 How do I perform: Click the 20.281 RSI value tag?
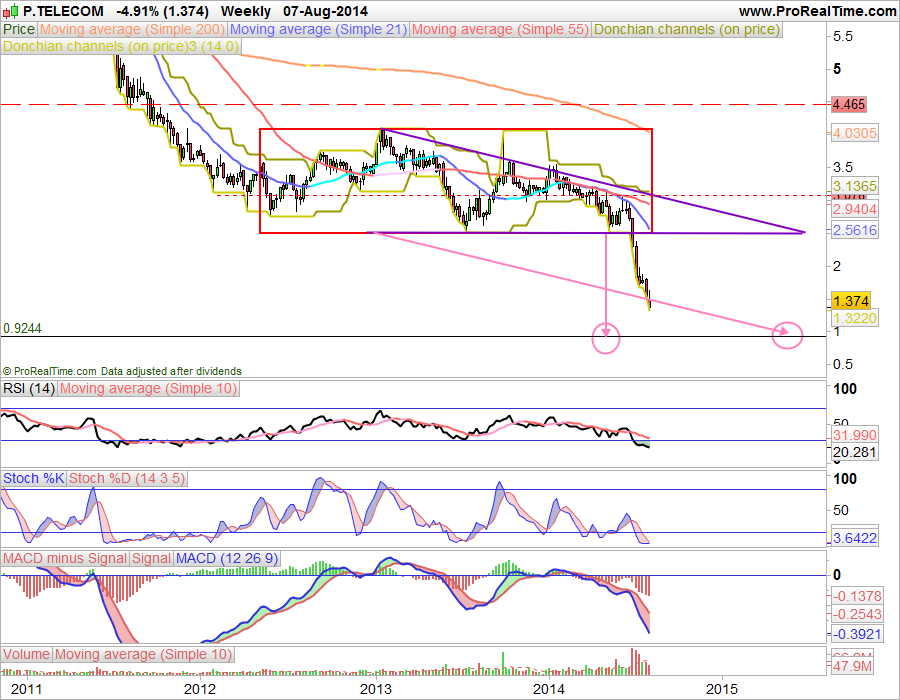coord(855,452)
